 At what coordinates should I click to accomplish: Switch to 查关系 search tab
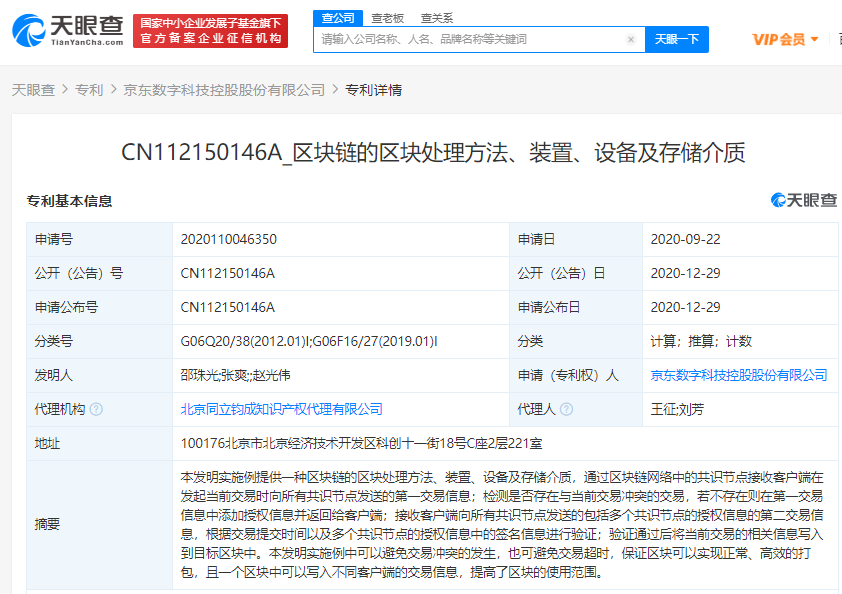[x=437, y=18]
